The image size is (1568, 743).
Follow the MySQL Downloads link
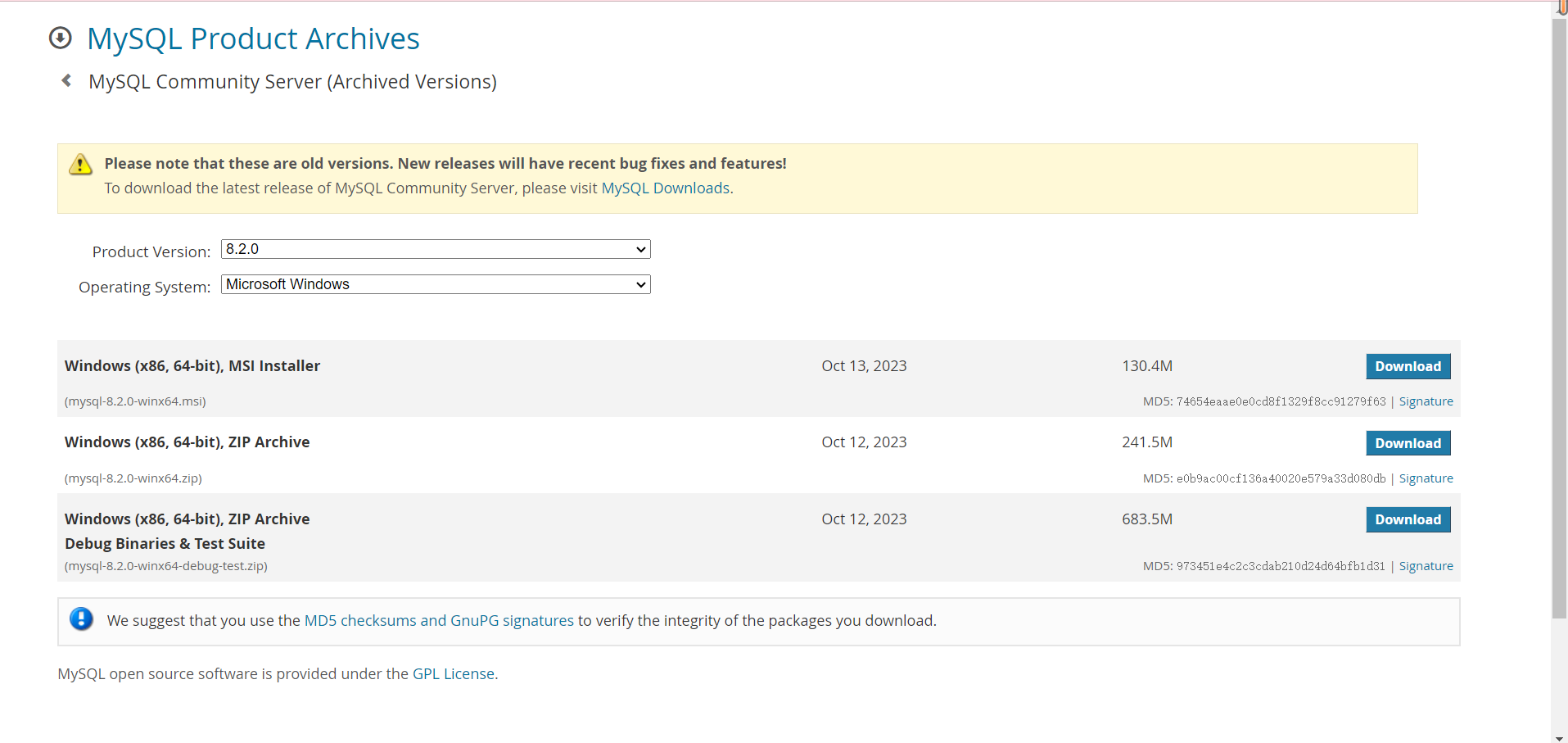665,188
